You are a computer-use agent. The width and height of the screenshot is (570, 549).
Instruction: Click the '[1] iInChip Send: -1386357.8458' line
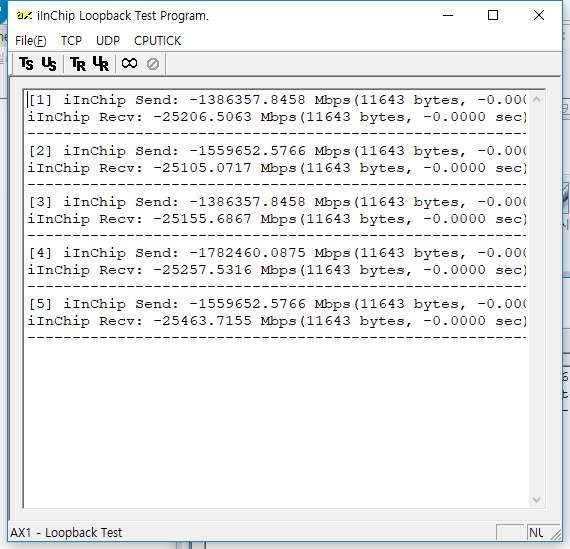tap(277, 100)
